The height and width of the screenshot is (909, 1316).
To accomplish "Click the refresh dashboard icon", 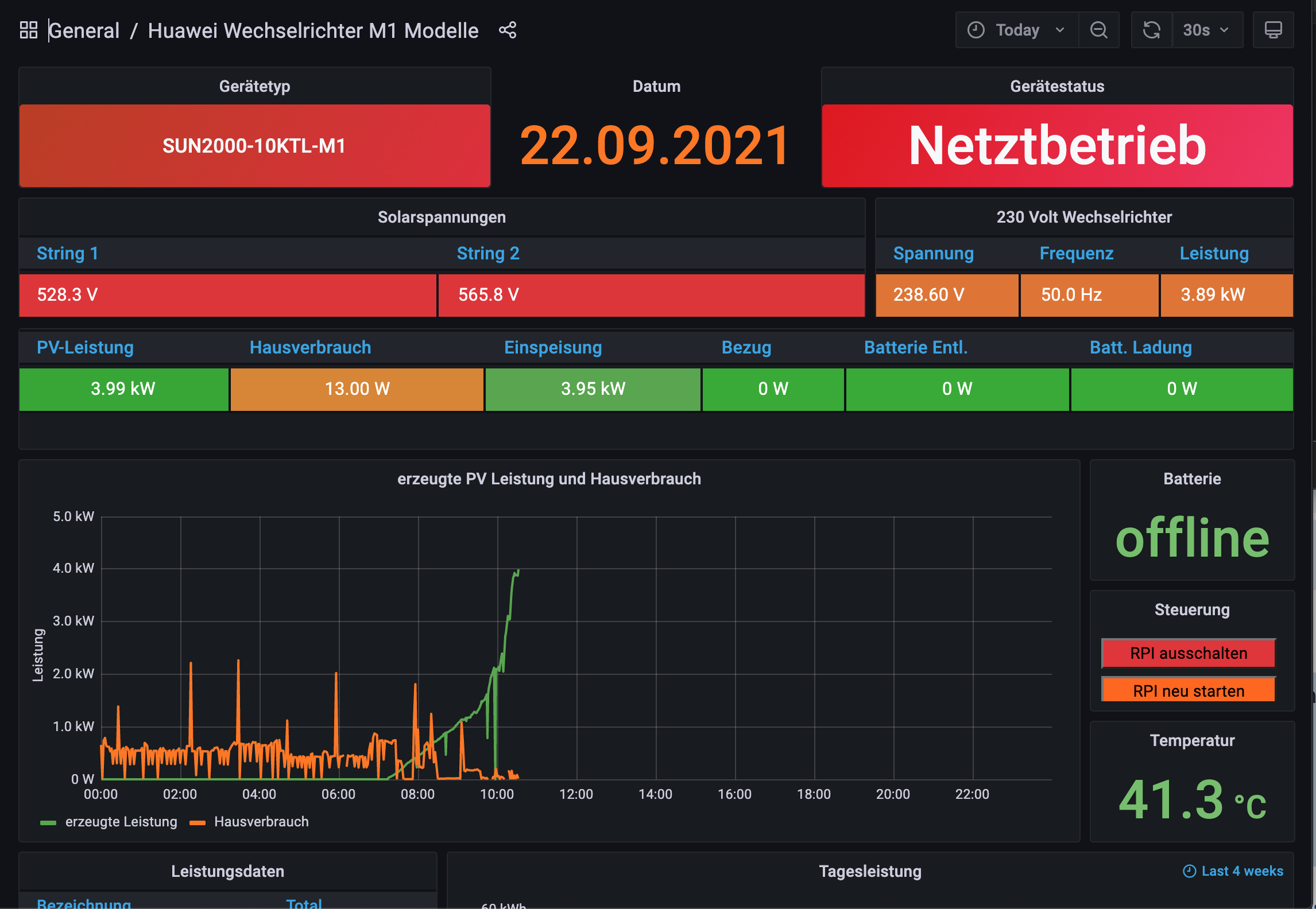I will 1151,30.
